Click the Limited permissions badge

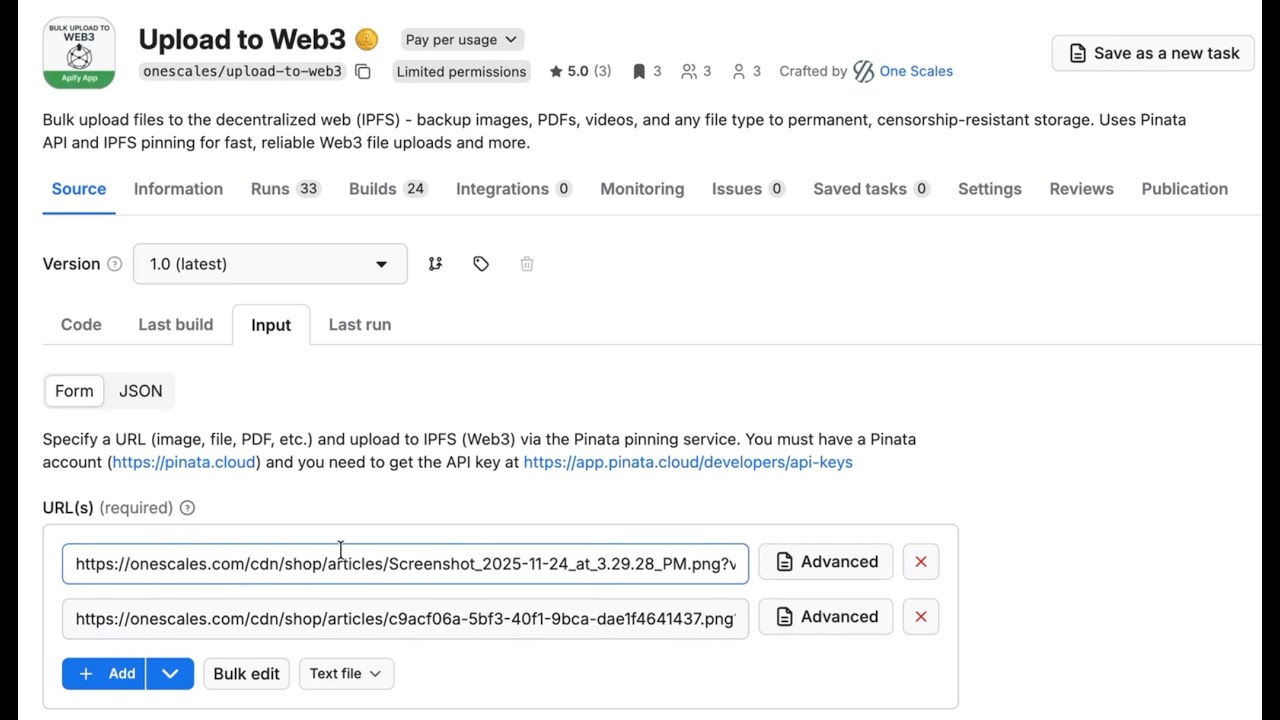point(461,71)
